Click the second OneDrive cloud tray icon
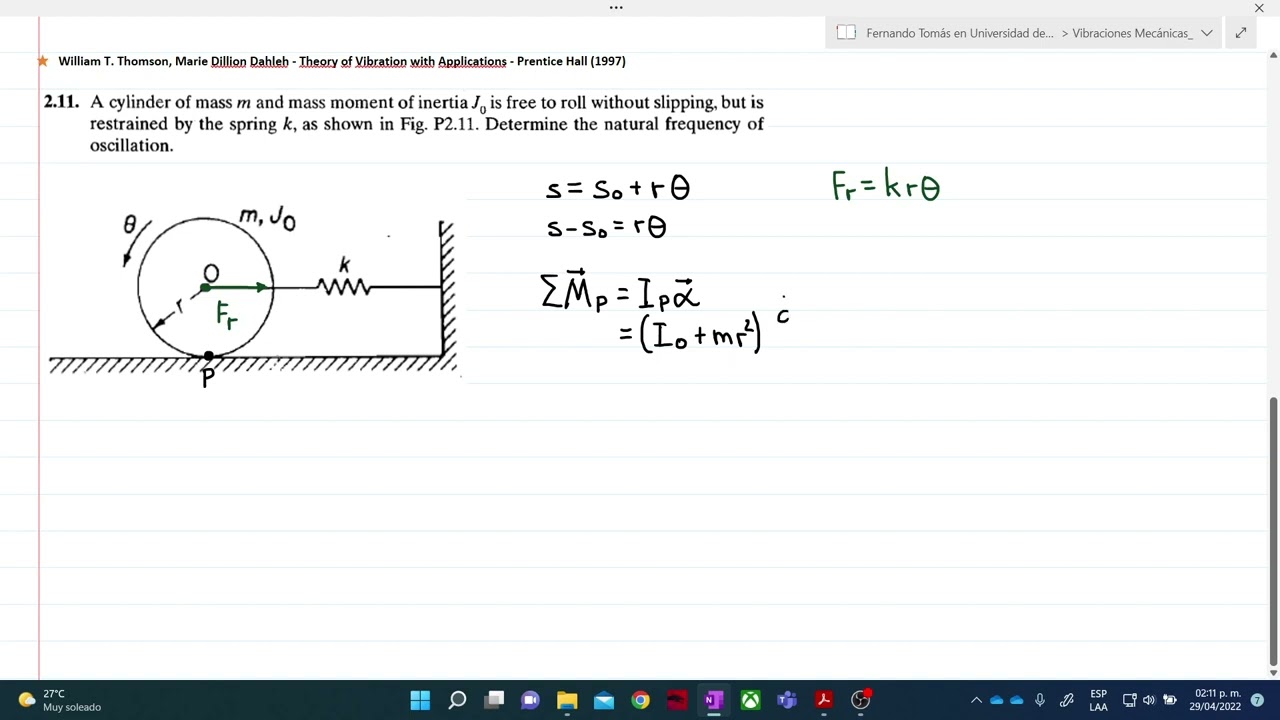The width and height of the screenshot is (1280, 720). coord(1017,700)
